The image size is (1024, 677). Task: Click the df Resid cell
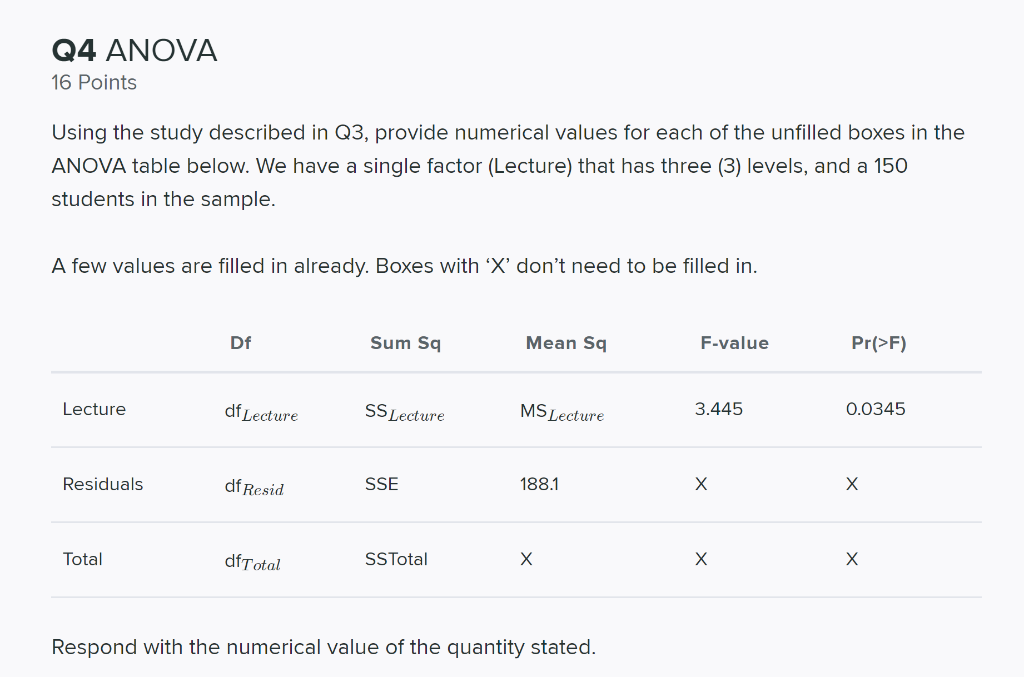[x=254, y=487]
